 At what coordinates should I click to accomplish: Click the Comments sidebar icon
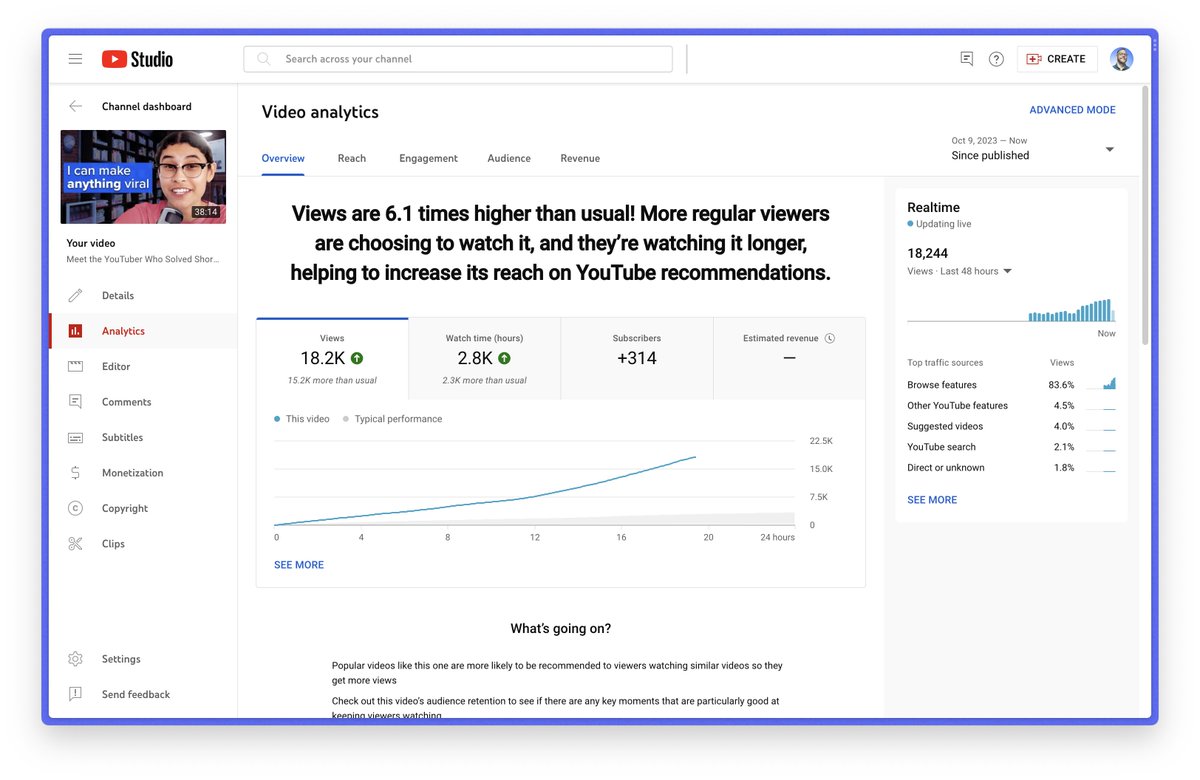tap(75, 402)
